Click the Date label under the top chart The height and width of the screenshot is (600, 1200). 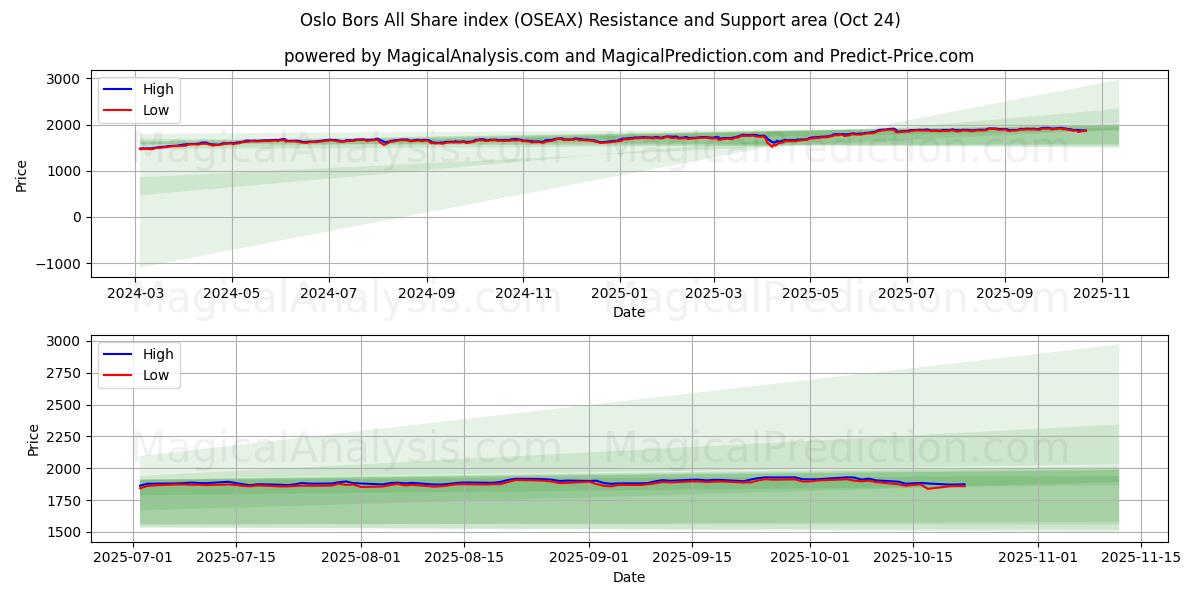(x=628, y=313)
